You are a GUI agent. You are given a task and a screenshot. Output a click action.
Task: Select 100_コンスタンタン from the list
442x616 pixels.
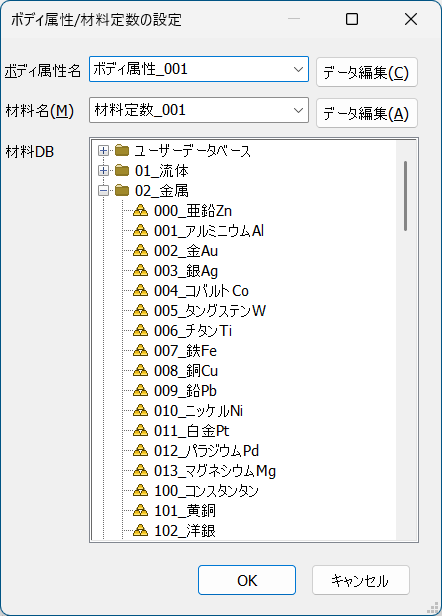(x=206, y=491)
